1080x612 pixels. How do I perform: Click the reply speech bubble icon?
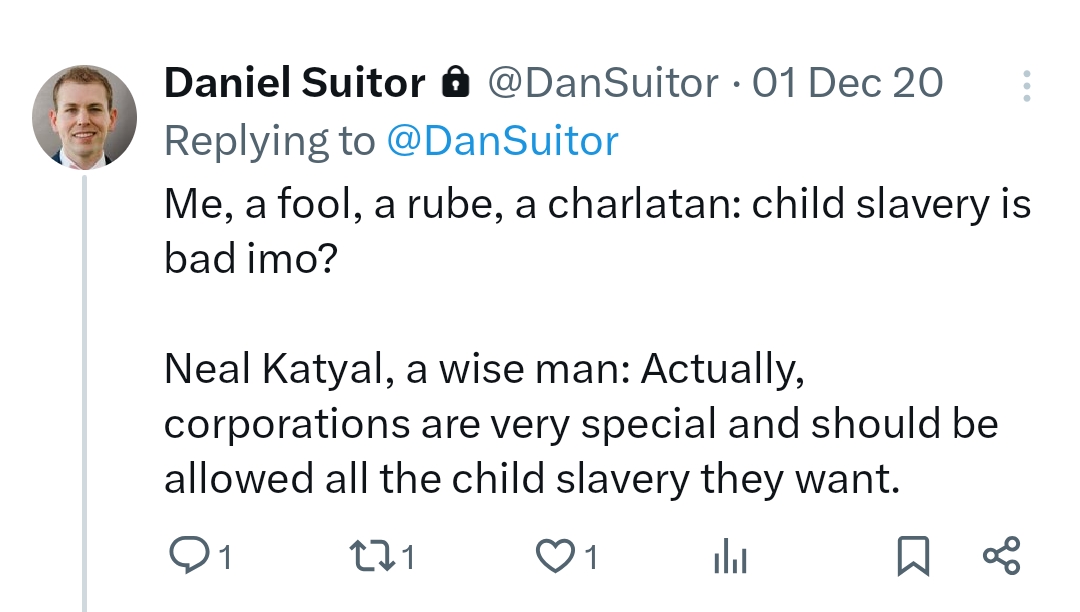click(x=187, y=556)
